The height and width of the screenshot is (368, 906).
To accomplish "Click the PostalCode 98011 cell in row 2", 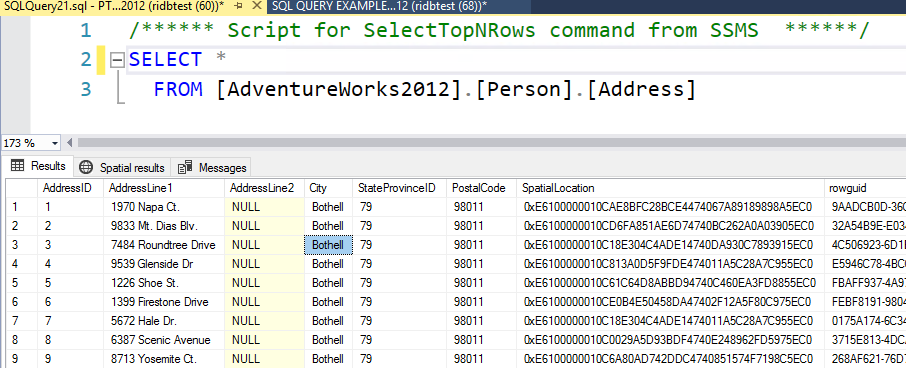I will click(482, 226).
